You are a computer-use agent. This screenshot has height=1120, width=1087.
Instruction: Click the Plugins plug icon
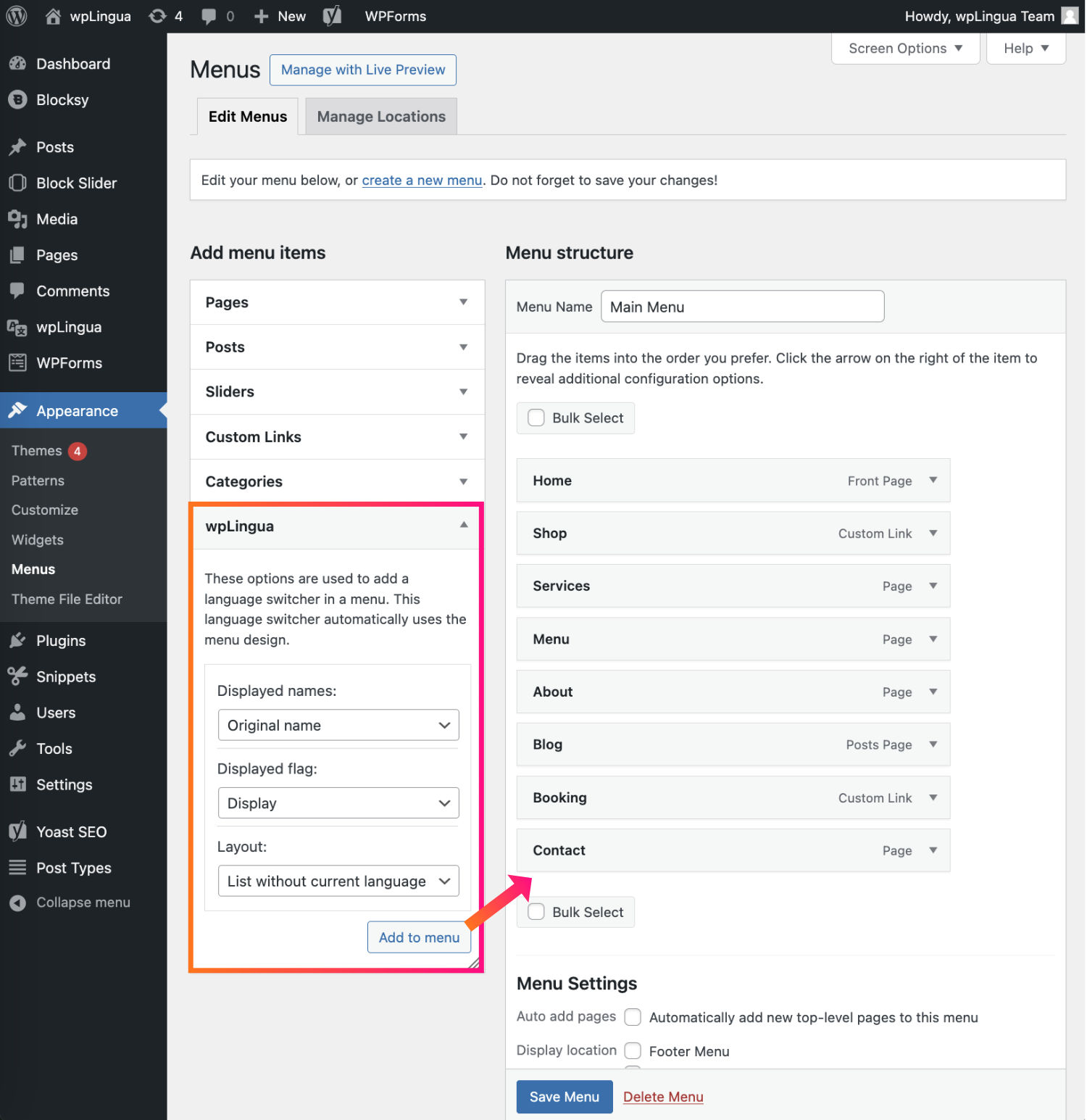(17, 640)
